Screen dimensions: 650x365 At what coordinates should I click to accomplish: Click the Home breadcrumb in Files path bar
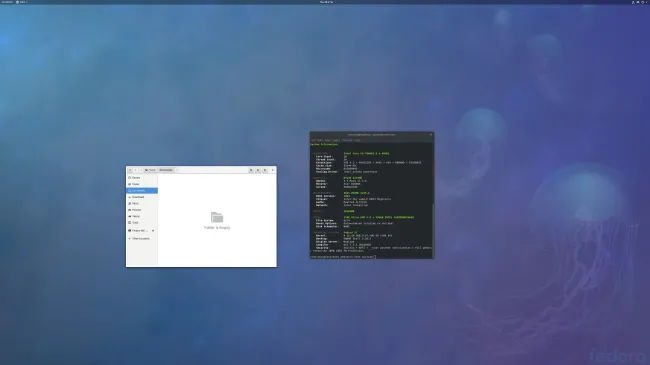tap(150, 170)
